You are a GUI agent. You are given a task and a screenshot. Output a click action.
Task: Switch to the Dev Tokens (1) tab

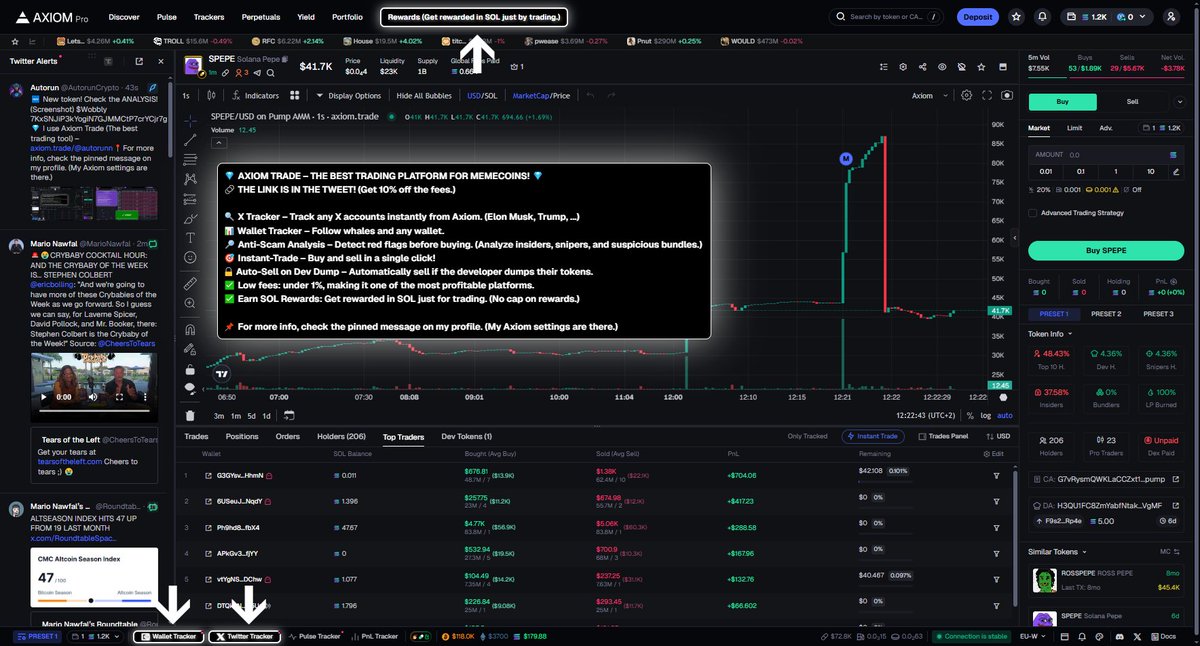pos(467,436)
